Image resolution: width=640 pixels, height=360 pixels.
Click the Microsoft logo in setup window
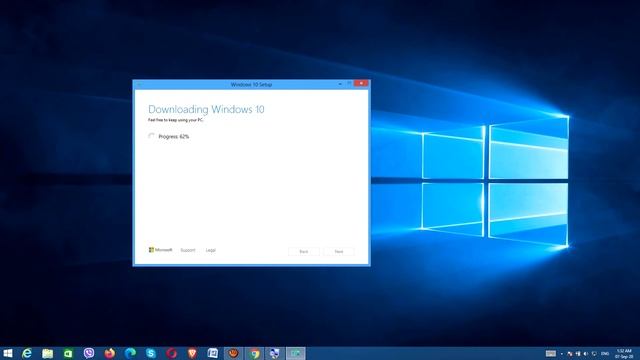click(160, 250)
